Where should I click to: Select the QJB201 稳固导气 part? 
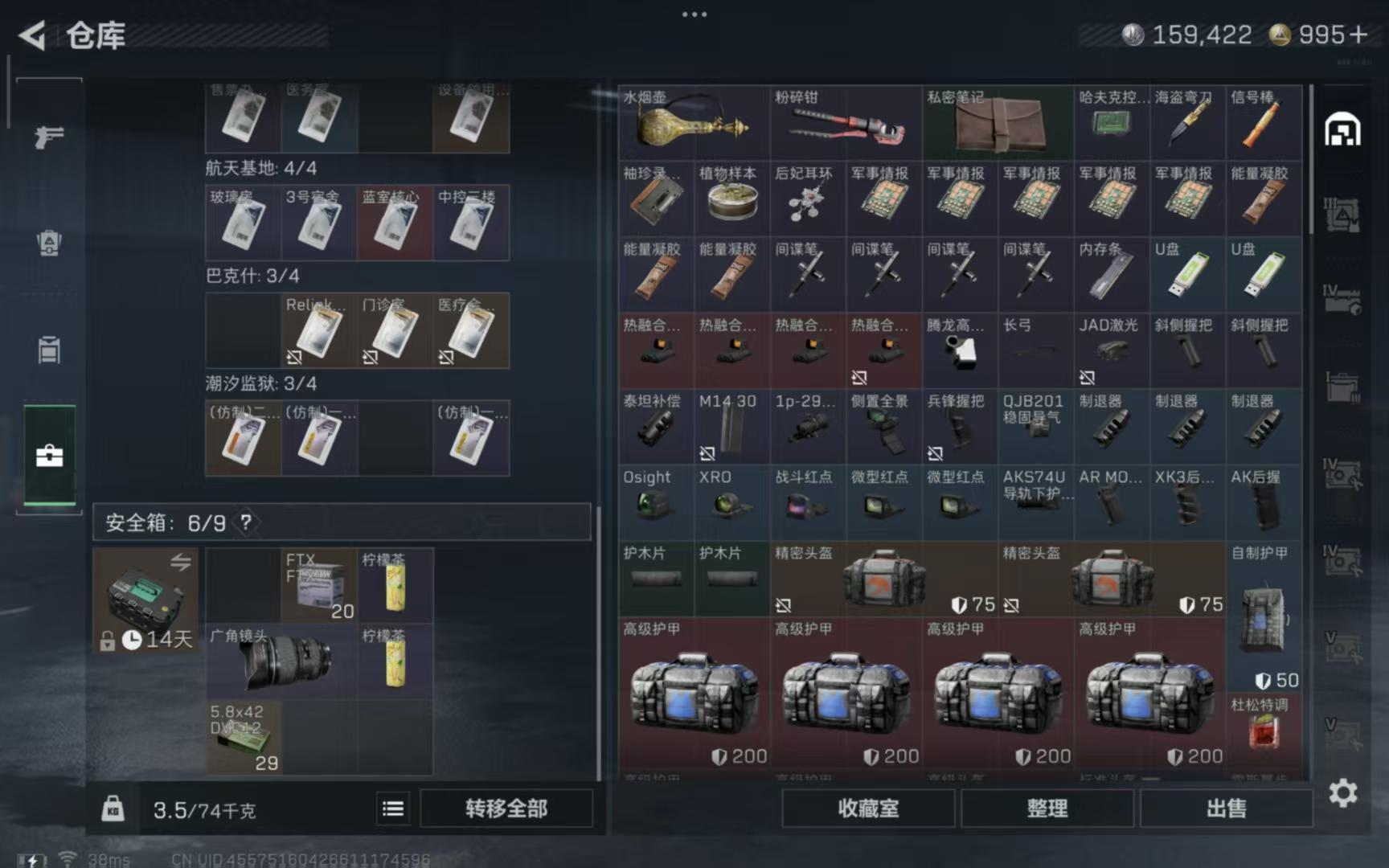click(x=1035, y=426)
